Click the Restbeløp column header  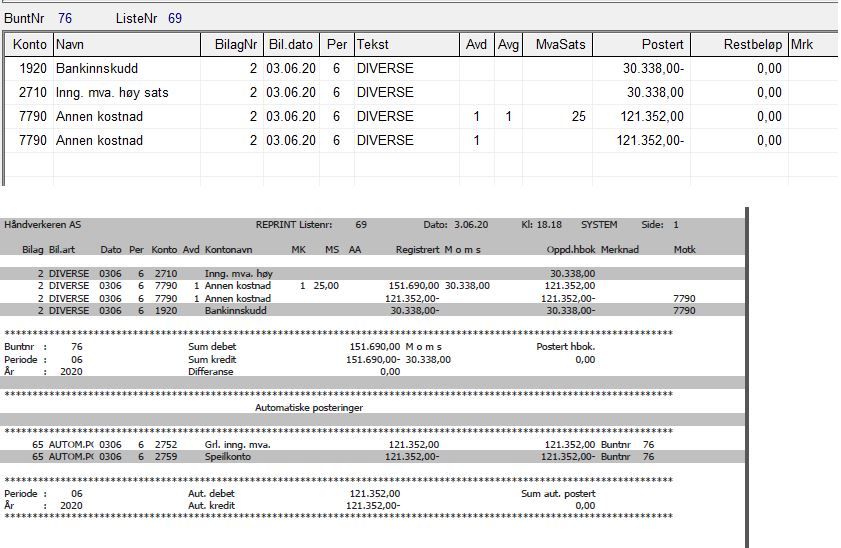tap(739, 45)
